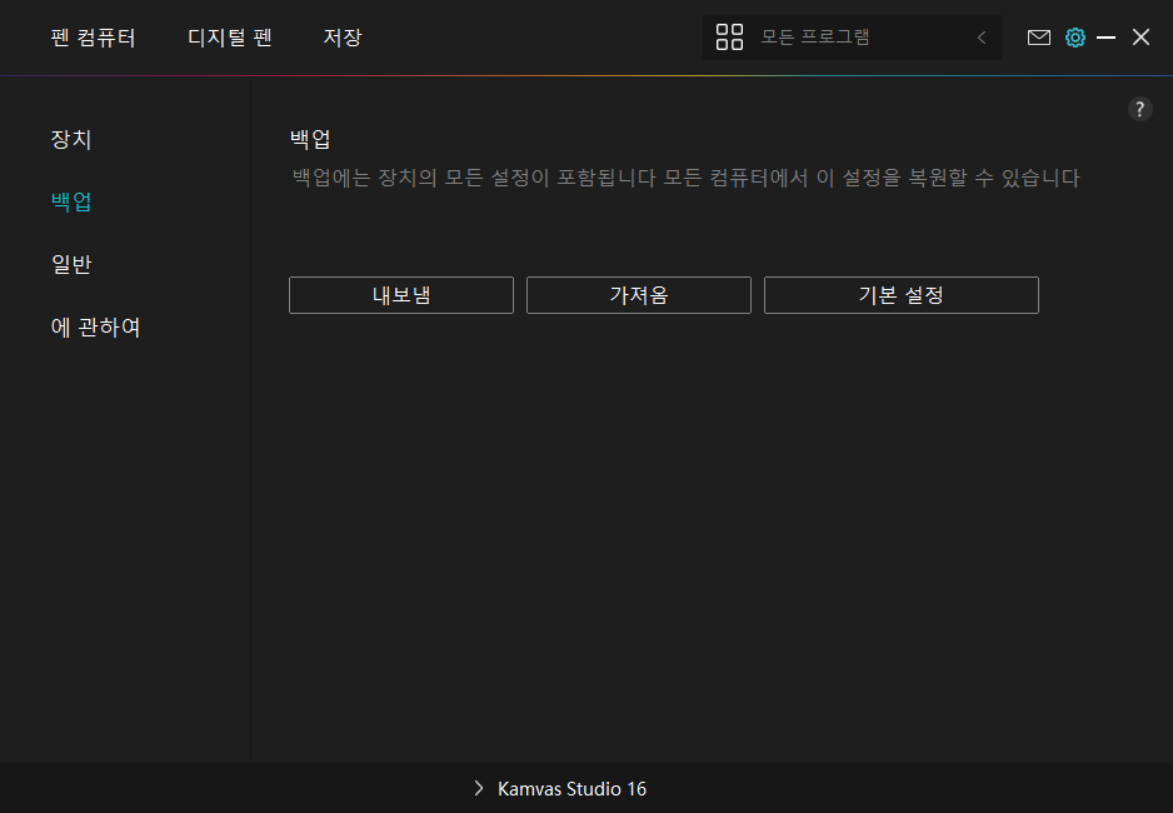Open the 에 관하여 about section

(x=96, y=328)
